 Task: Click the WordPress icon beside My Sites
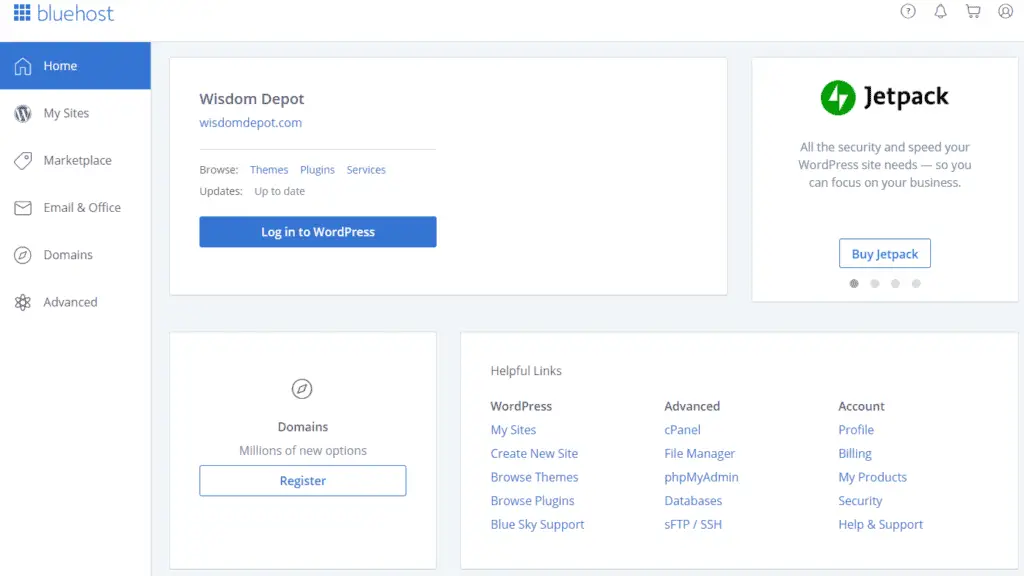click(23, 113)
